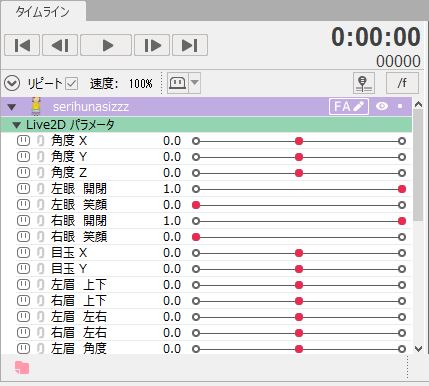Click keyframe icon for 左眉 角度
This screenshot has width=429, height=386.
point(23,349)
